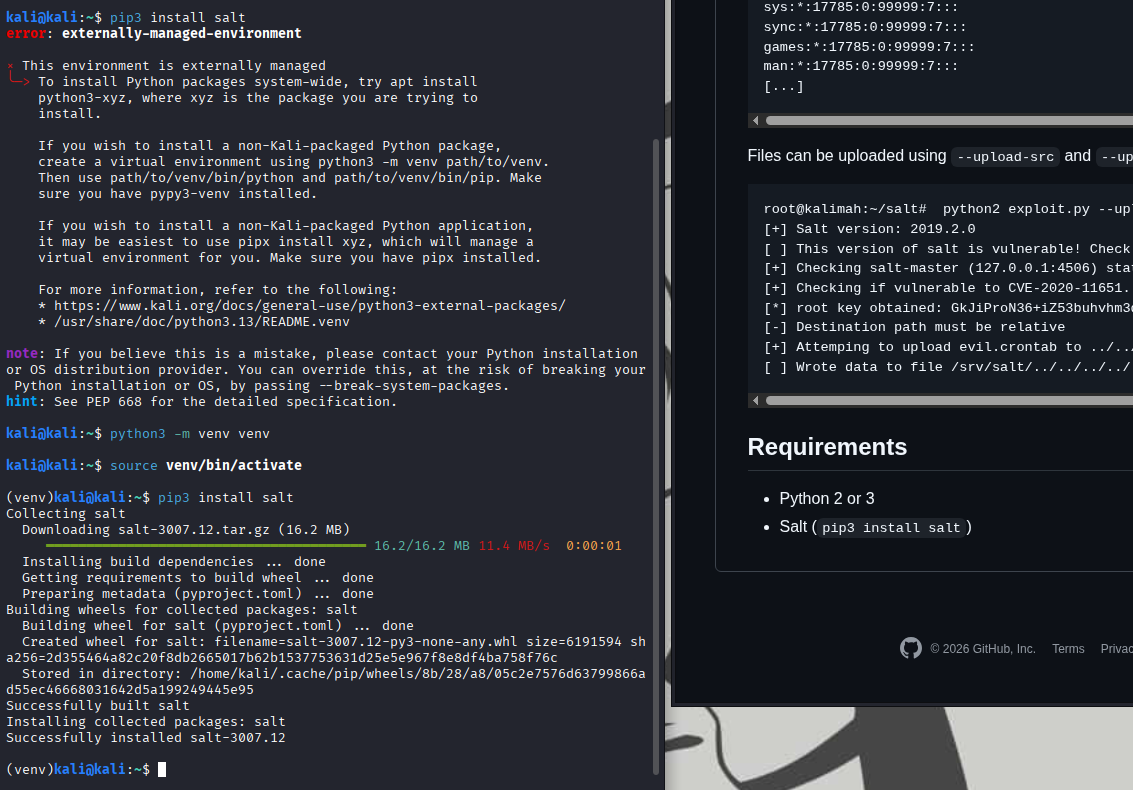
Task: Open the Privacy link in the footer
Action: point(1116,649)
